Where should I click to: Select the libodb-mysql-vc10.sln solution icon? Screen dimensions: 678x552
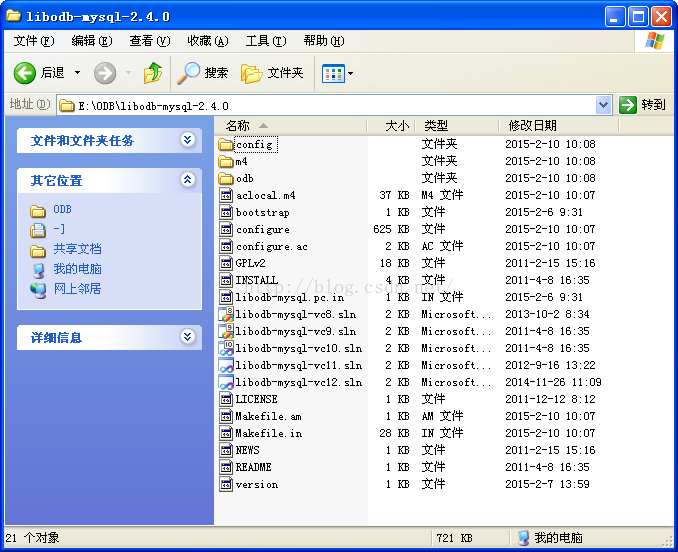[x=226, y=348]
